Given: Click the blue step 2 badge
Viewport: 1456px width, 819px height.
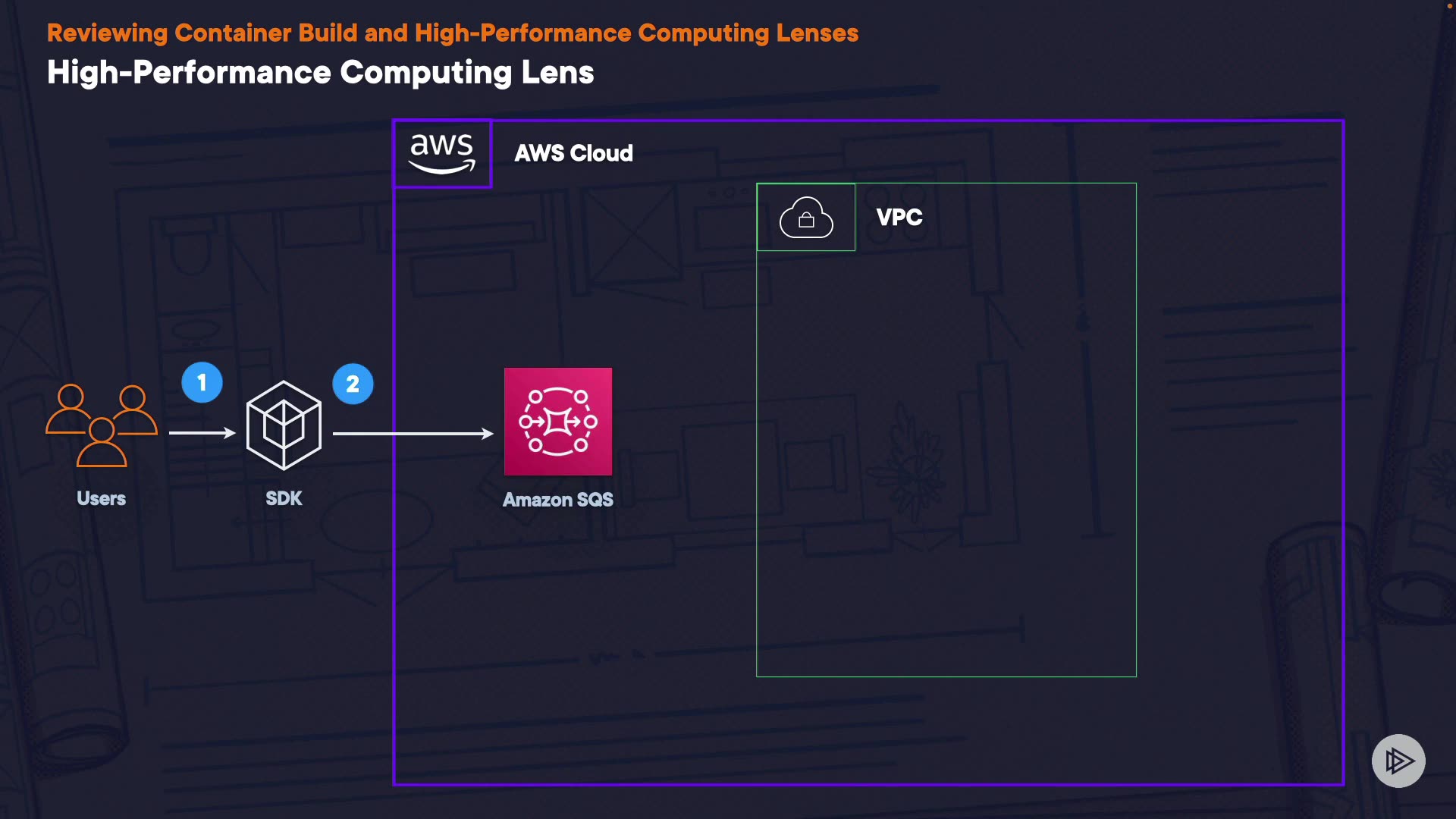Looking at the screenshot, I should click(x=353, y=384).
